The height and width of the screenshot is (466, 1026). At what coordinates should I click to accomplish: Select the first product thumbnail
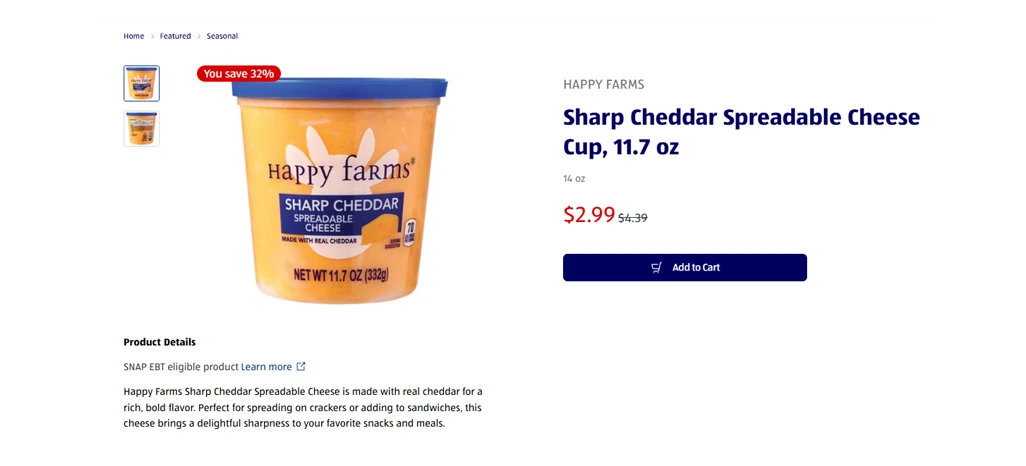[x=141, y=83]
